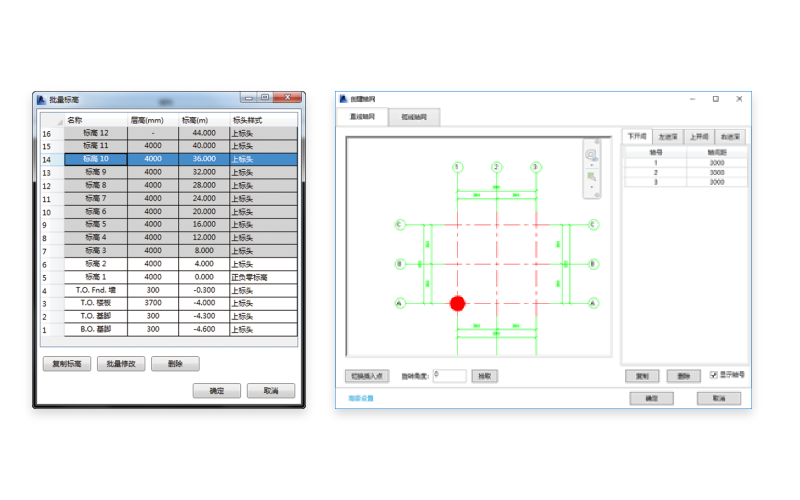The width and height of the screenshot is (800, 500).
Task: Select the 右进深 tab
Action: (x=730, y=137)
